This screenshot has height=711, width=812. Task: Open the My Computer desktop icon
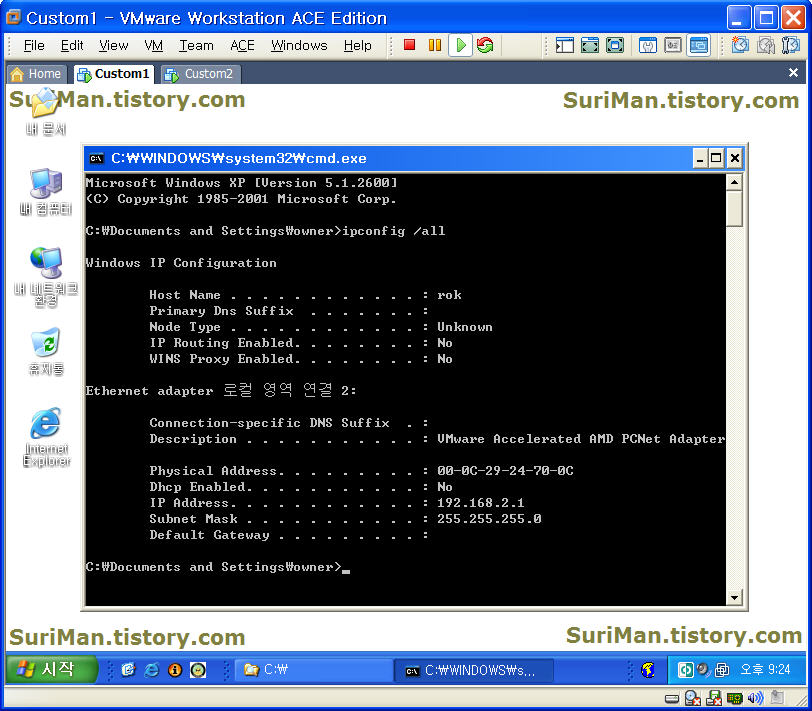pos(46,191)
